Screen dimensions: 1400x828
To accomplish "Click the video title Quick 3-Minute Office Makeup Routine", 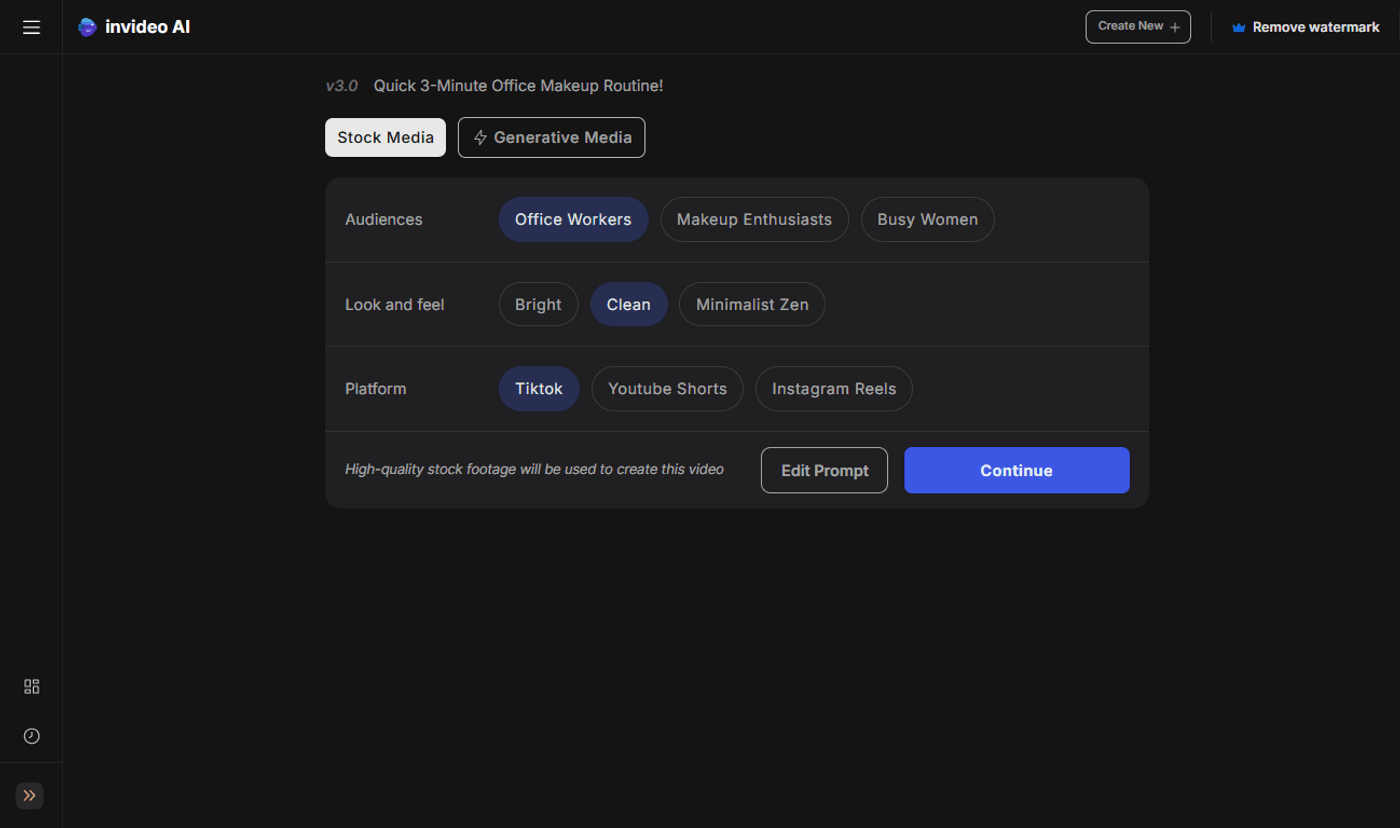I will click(x=518, y=86).
